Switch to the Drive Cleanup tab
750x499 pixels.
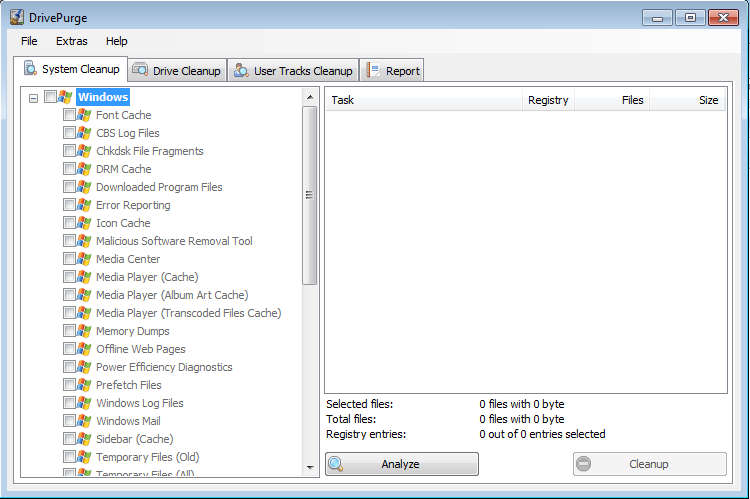click(178, 71)
